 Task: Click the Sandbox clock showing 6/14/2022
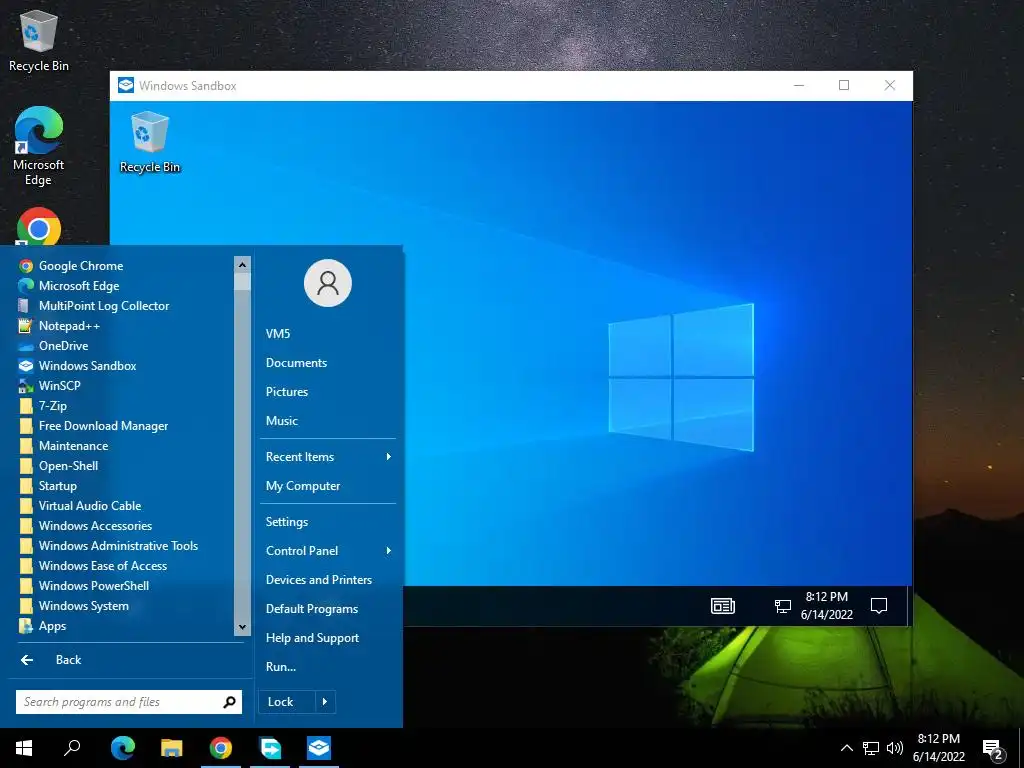(x=826, y=605)
